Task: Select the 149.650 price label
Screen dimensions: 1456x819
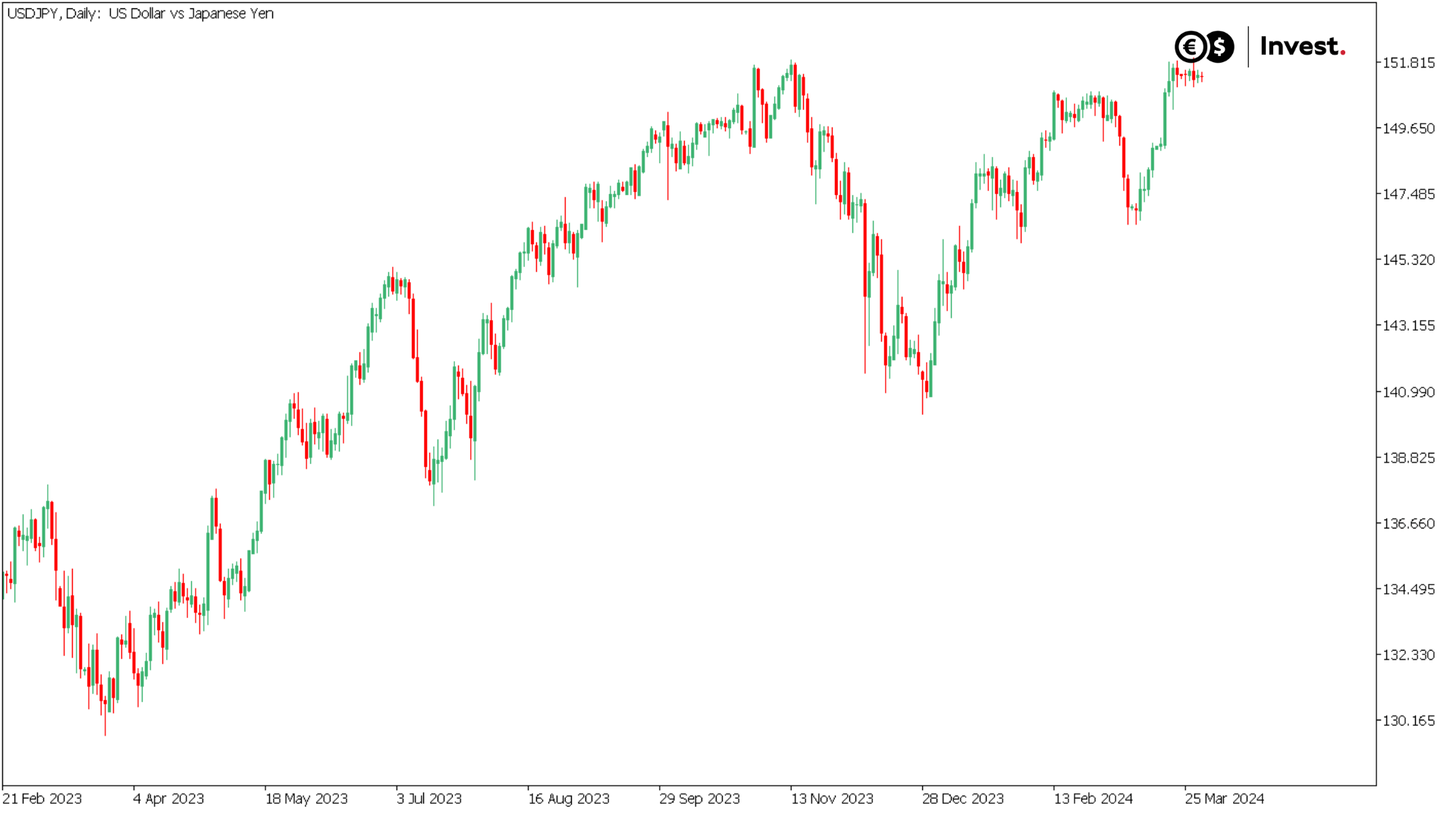Action: click(1408, 128)
